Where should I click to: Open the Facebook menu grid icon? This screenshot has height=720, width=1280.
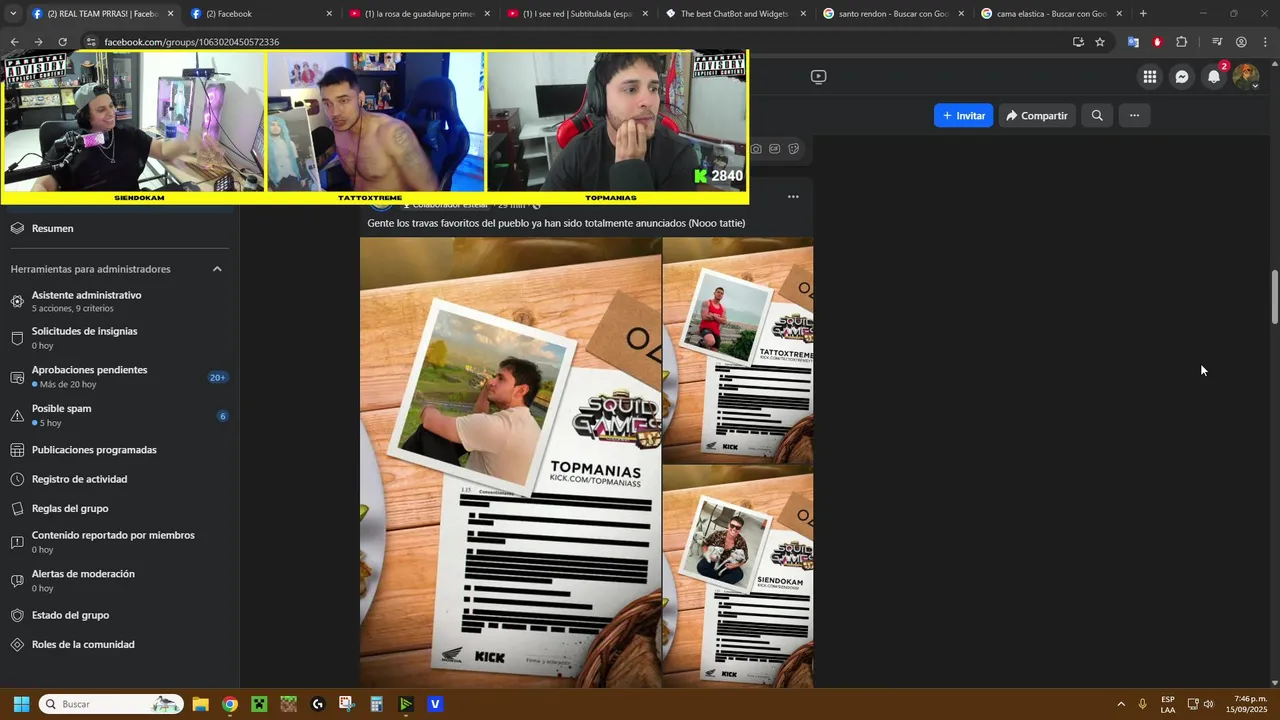click(x=1150, y=77)
